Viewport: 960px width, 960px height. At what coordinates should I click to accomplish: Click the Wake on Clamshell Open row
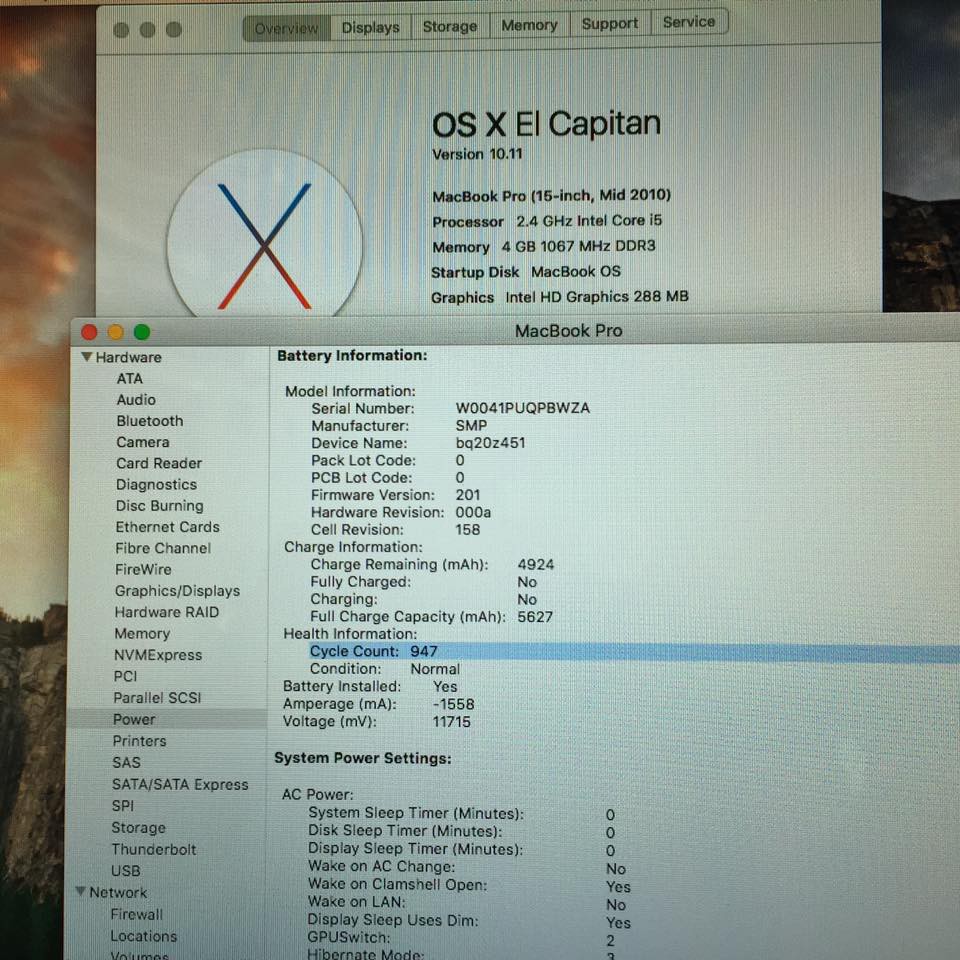coord(469,885)
